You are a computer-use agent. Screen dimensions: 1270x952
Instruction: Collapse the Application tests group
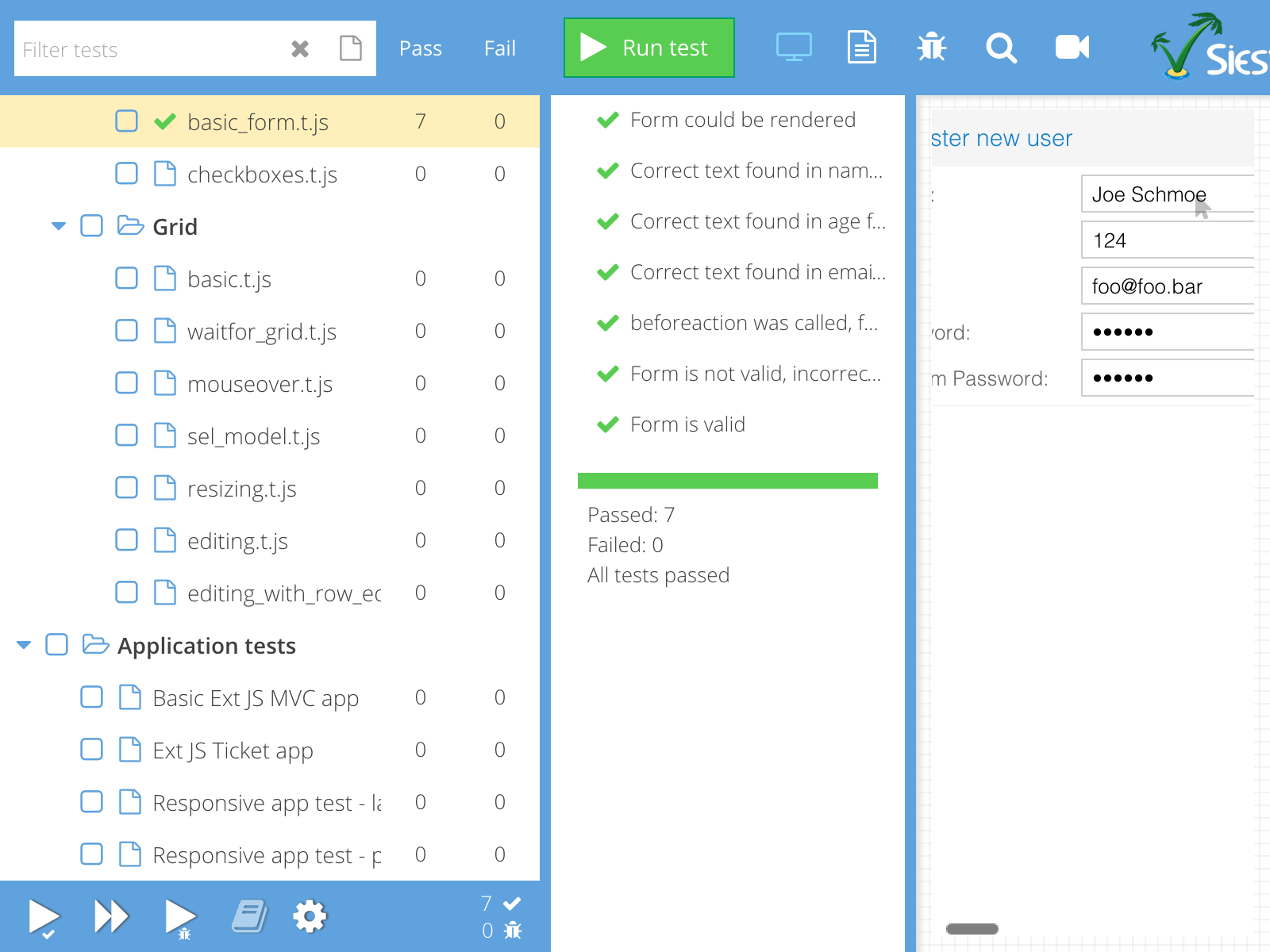tap(24, 645)
